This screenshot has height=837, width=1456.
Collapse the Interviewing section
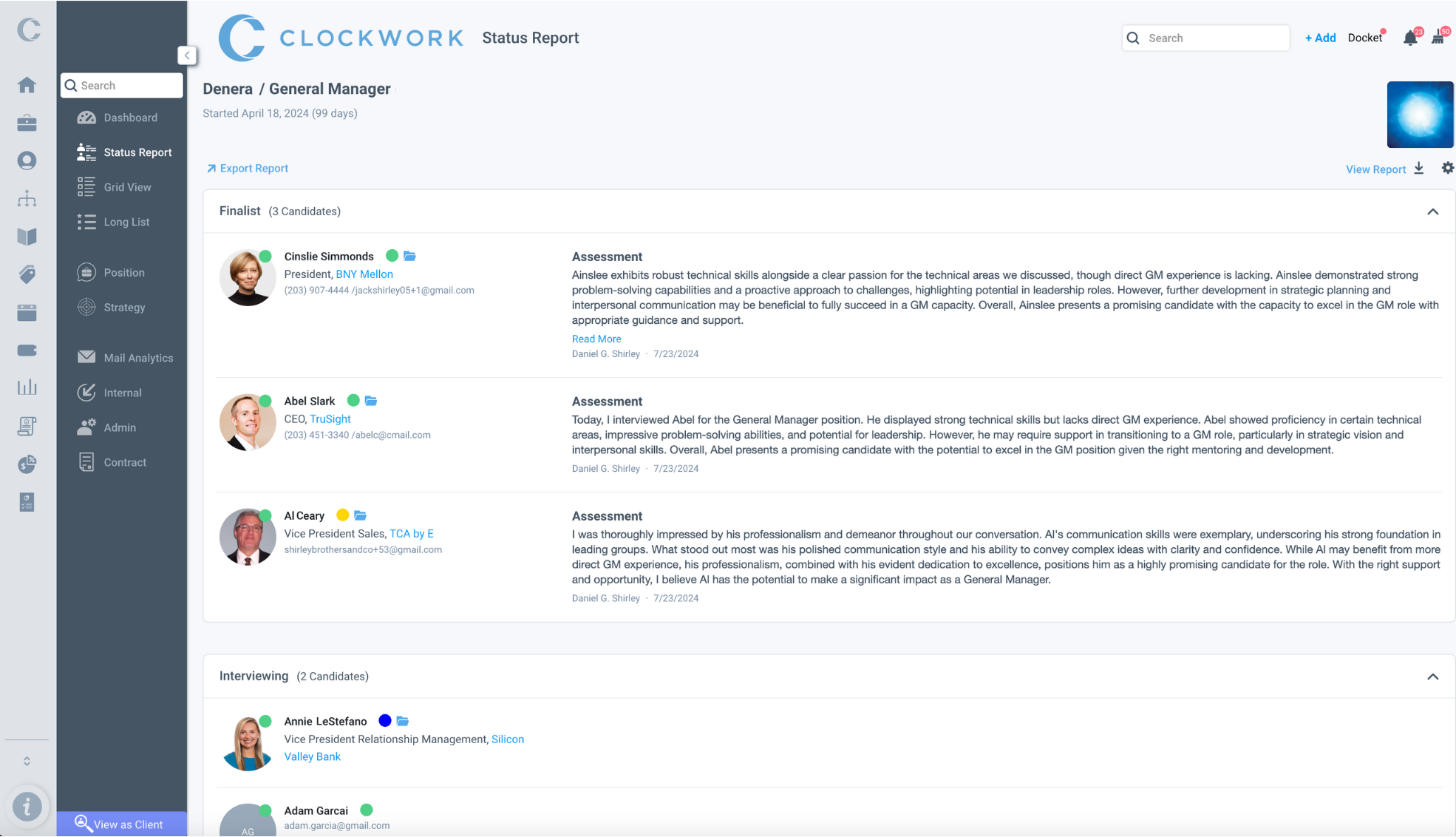[1433, 677]
